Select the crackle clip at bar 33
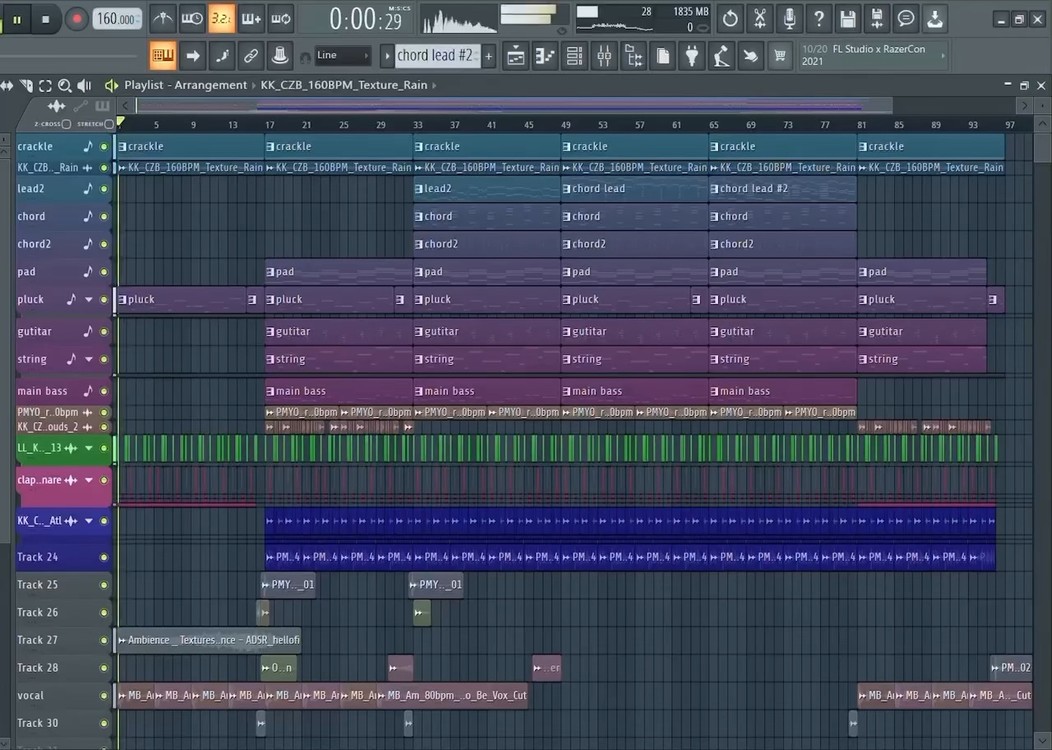This screenshot has width=1052, height=750. pos(486,146)
